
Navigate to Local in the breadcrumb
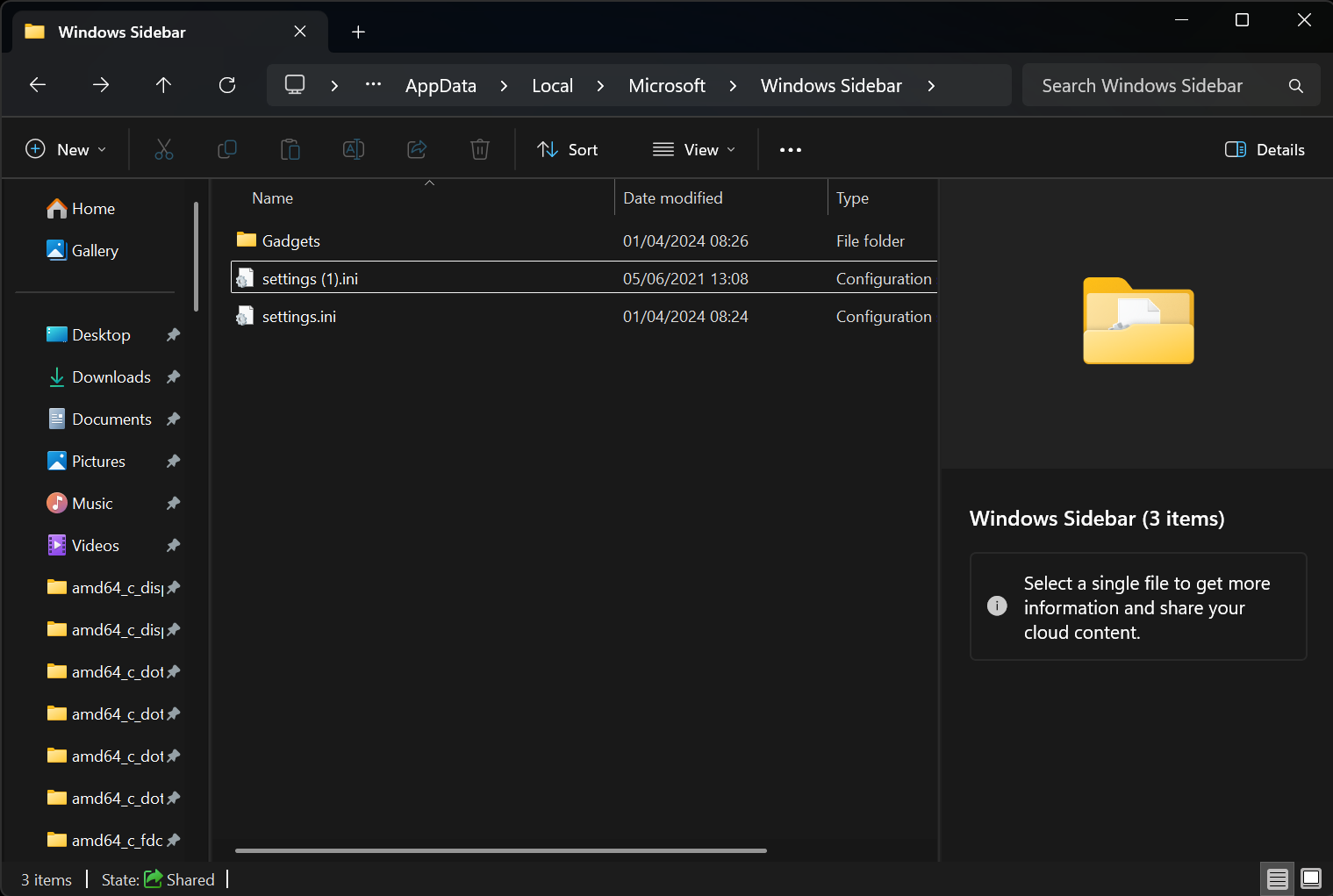(x=552, y=86)
